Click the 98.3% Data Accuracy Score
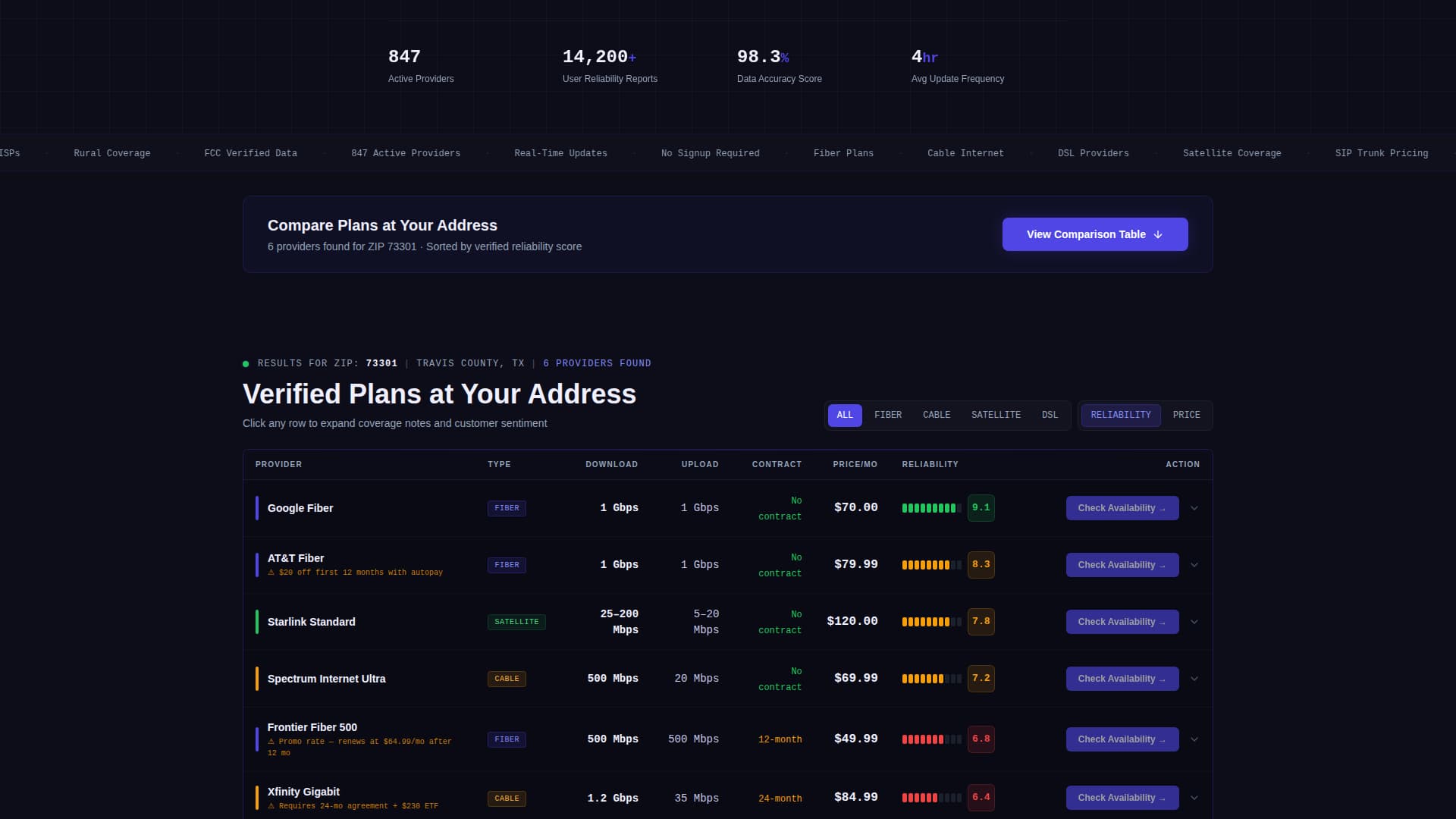Screen dimensions: 1456x819 [x=780, y=66]
